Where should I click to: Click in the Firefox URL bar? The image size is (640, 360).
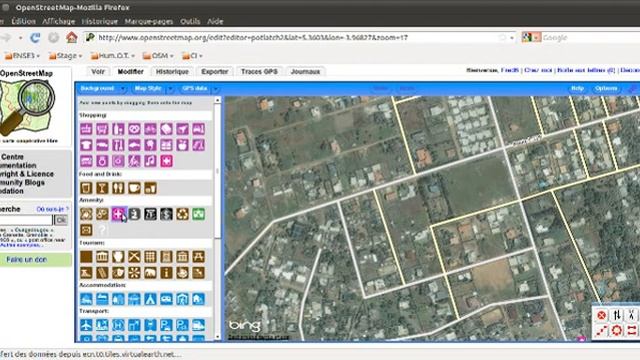tap(300, 38)
